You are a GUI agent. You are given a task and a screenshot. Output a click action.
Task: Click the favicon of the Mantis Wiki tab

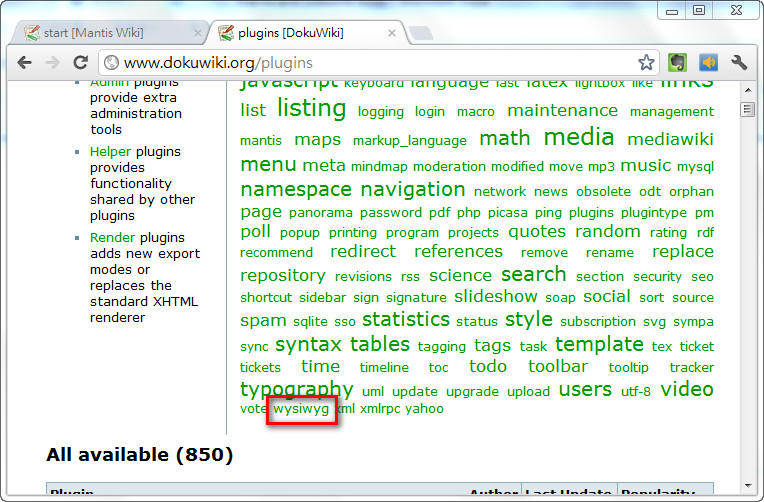pos(32,33)
